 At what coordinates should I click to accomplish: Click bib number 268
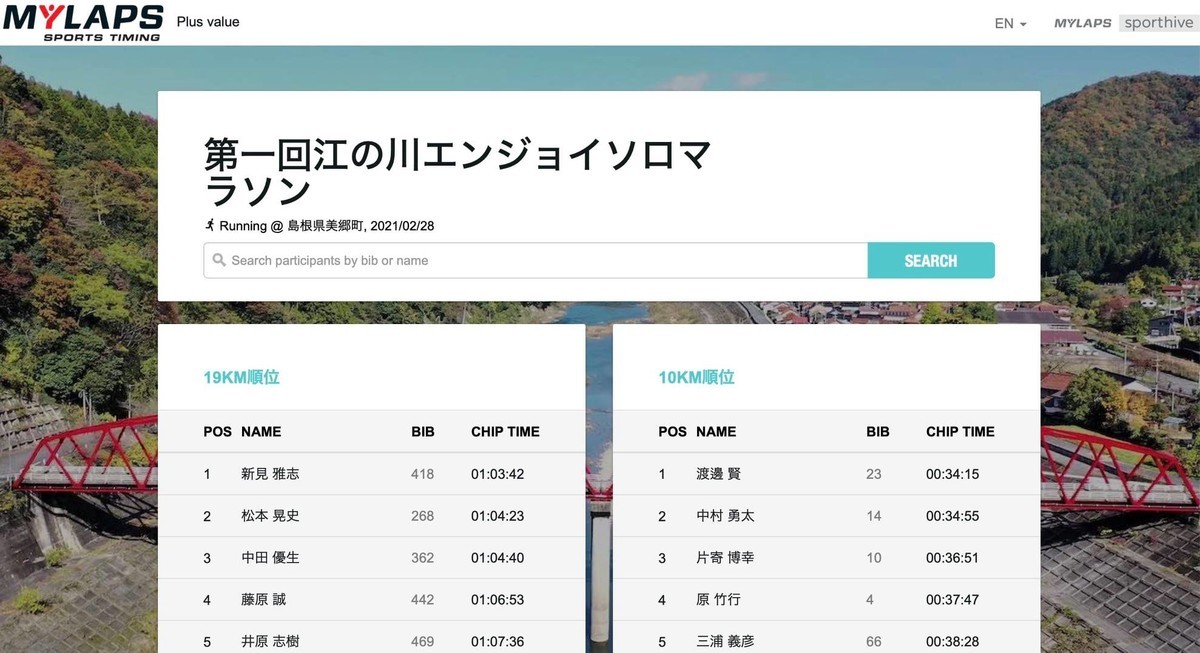423,516
